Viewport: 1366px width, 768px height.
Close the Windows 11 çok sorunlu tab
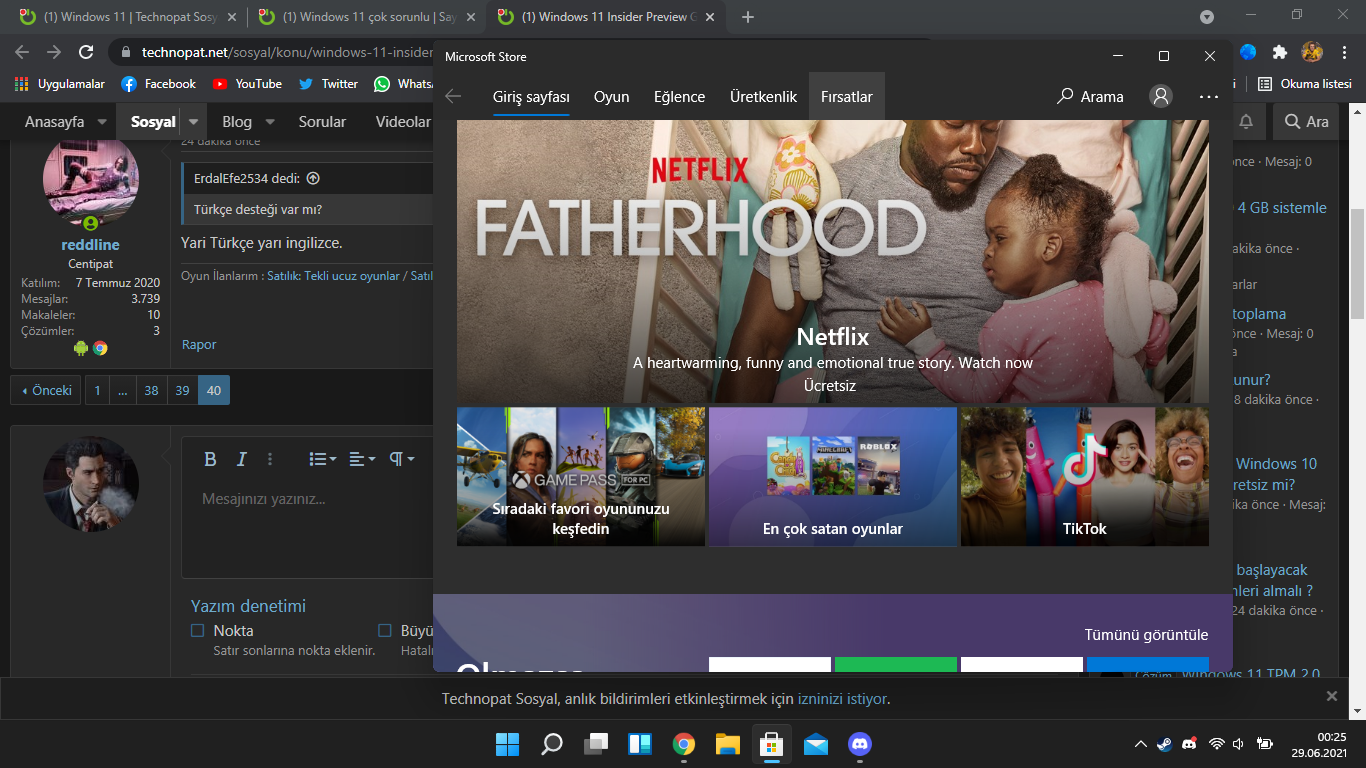pyautogui.click(x=472, y=17)
